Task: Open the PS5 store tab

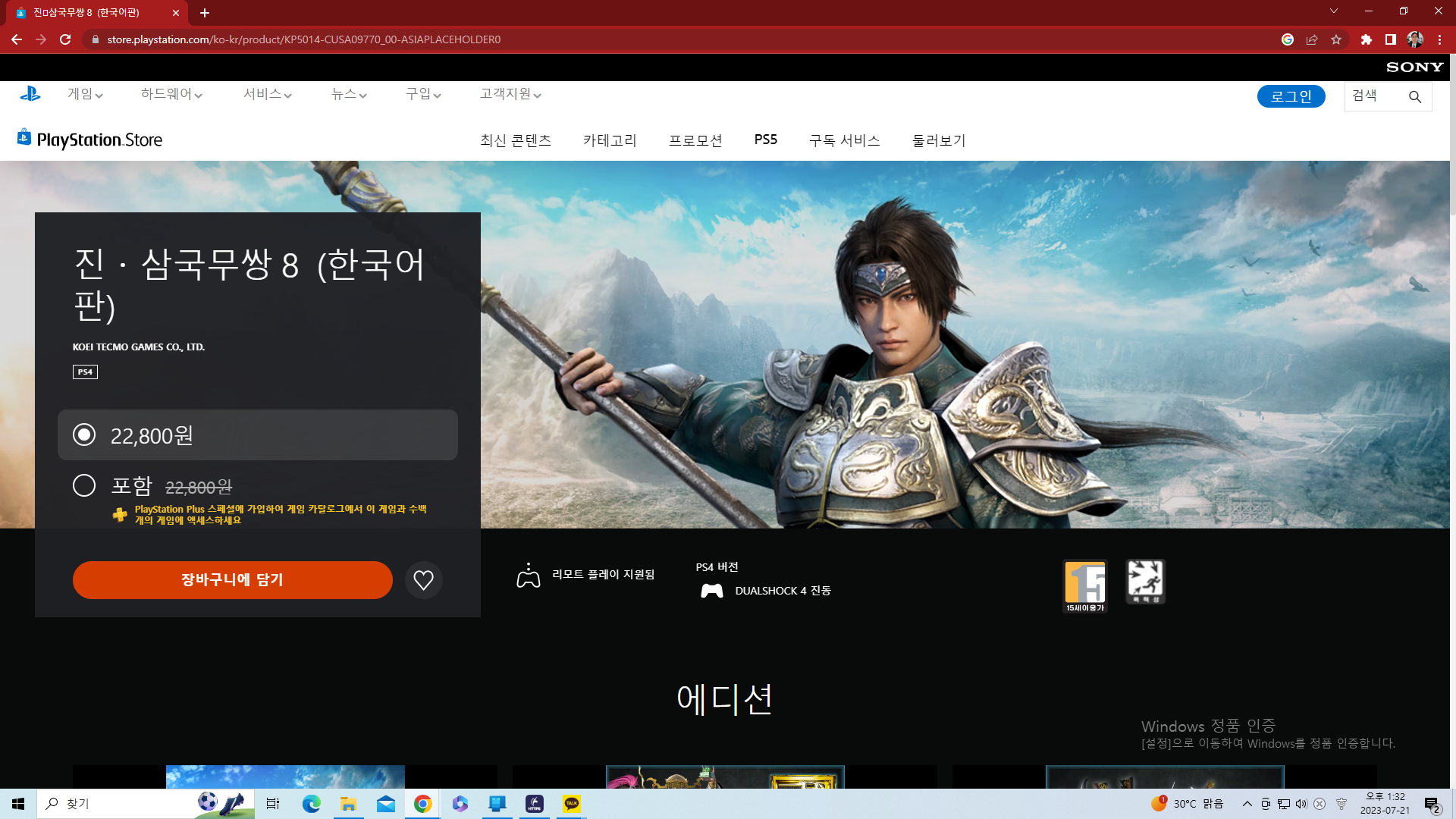Action: (x=766, y=140)
